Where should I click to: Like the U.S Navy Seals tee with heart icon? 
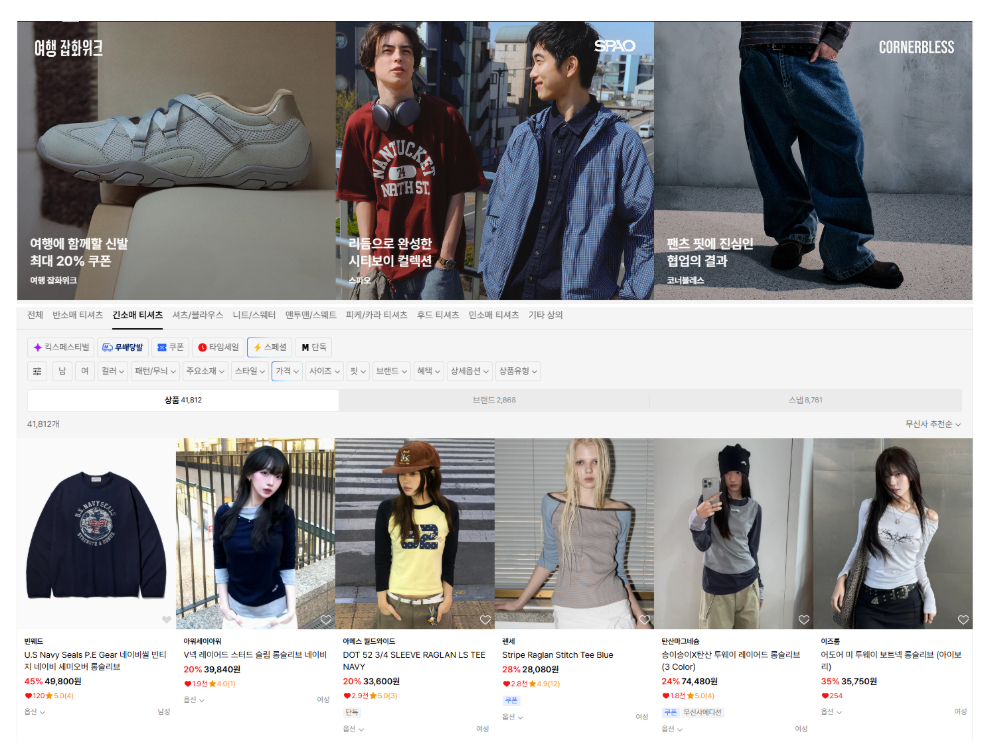click(166, 620)
